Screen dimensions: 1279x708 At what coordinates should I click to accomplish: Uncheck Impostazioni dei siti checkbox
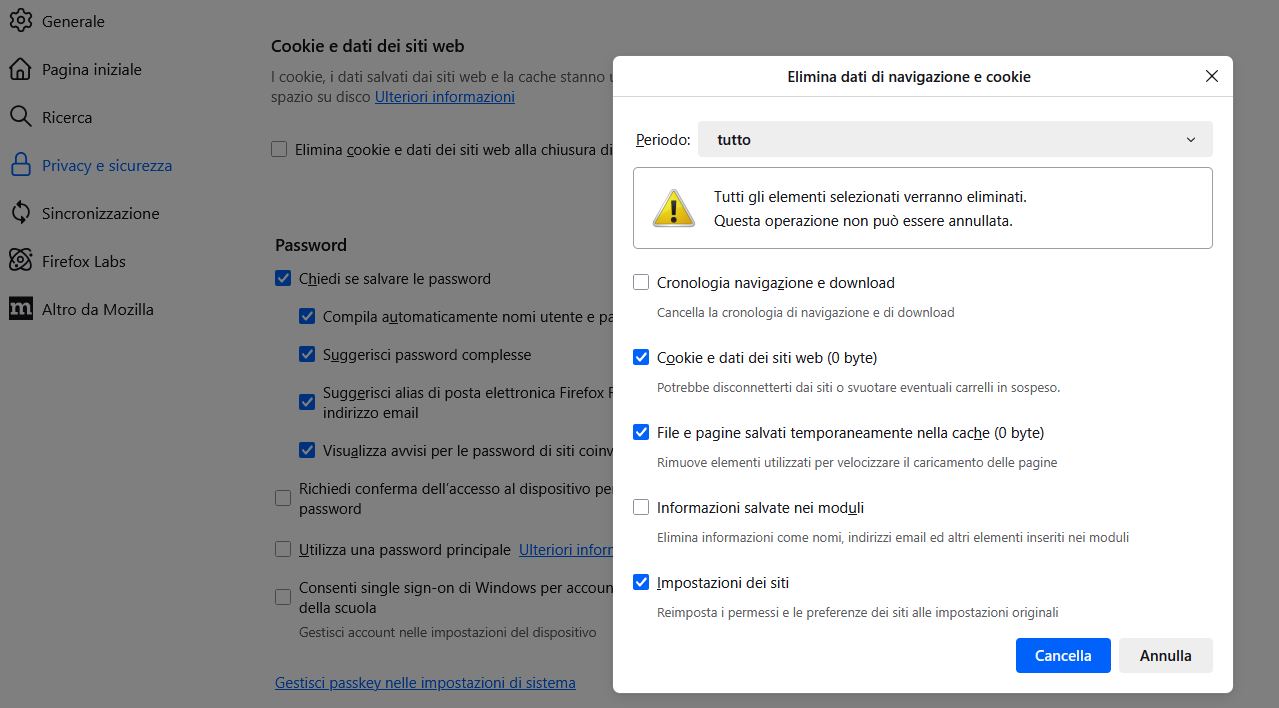point(641,582)
